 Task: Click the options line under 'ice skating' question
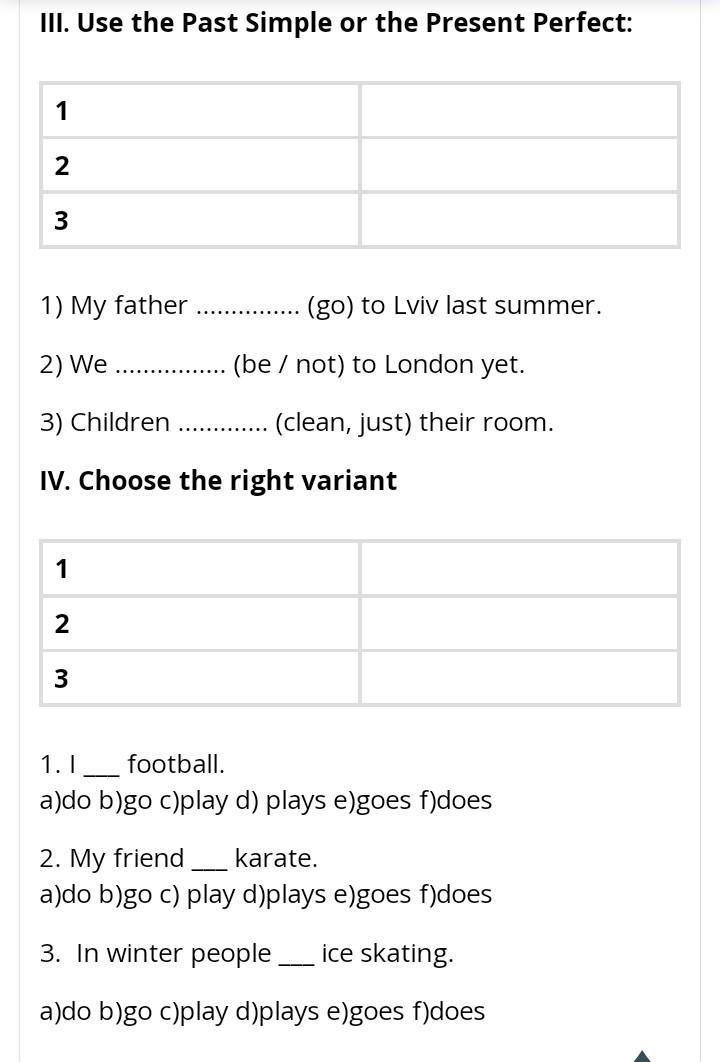pyautogui.click(x=262, y=1011)
